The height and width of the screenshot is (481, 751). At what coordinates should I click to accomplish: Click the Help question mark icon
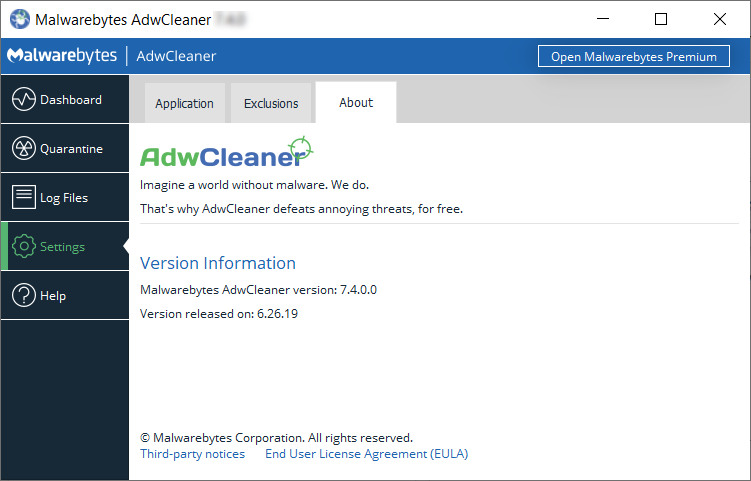[23, 295]
